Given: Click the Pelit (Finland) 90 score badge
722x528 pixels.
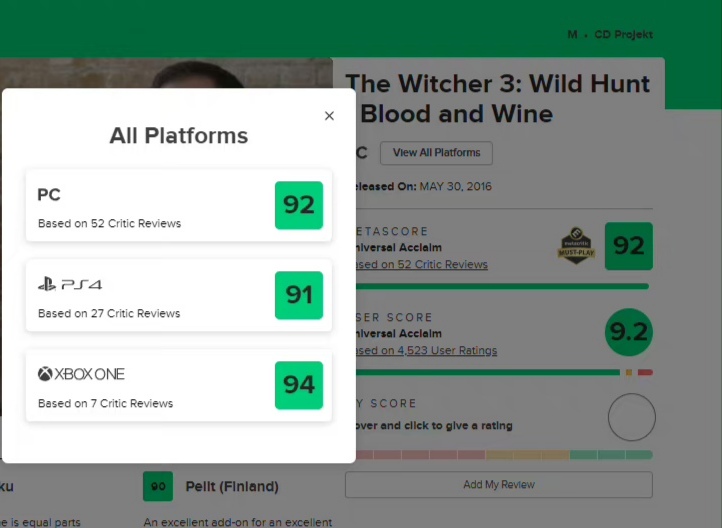Looking at the screenshot, I should pyautogui.click(x=158, y=486).
